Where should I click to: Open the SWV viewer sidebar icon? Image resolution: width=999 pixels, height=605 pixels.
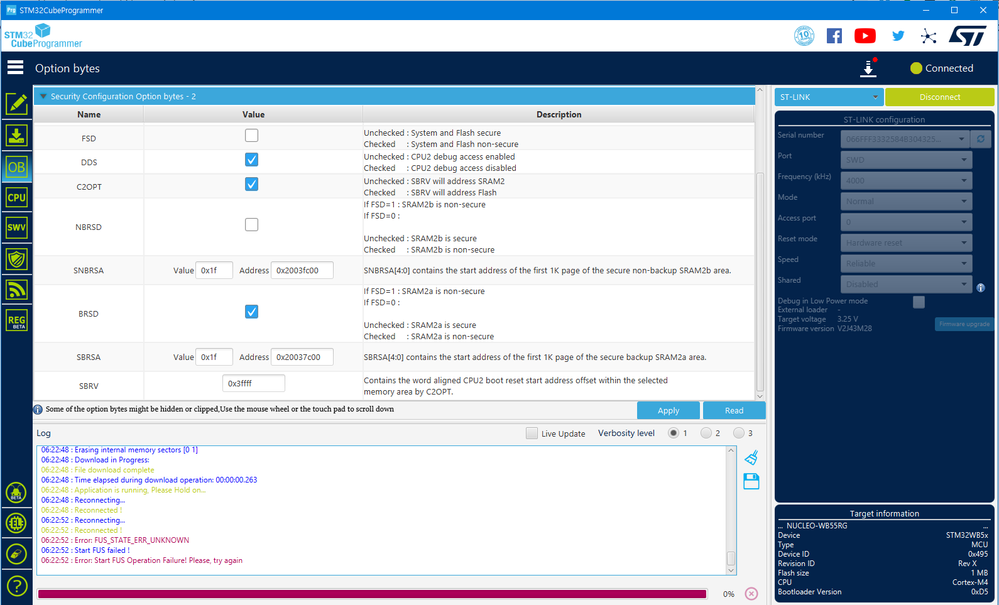click(x=17, y=228)
